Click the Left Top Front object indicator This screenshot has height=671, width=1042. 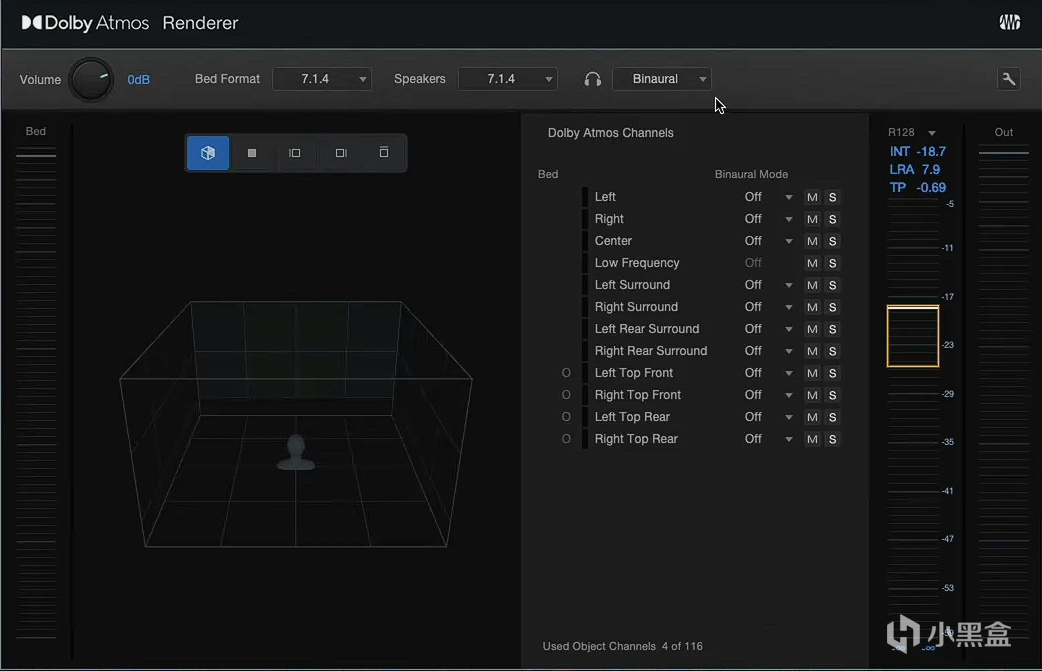pyautogui.click(x=566, y=373)
